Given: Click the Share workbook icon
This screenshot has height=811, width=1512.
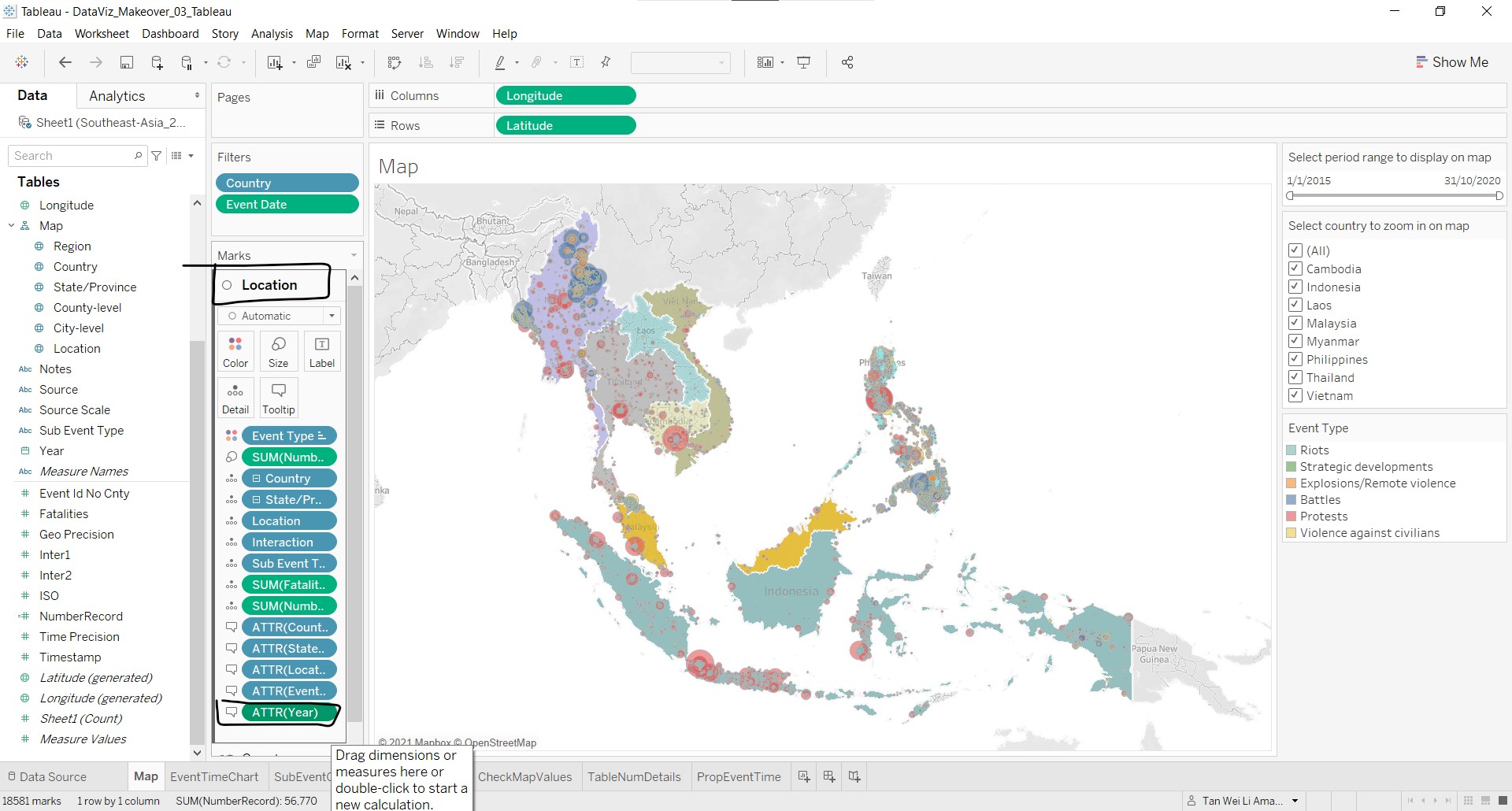Looking at the screenshot, I should point(847,62).
